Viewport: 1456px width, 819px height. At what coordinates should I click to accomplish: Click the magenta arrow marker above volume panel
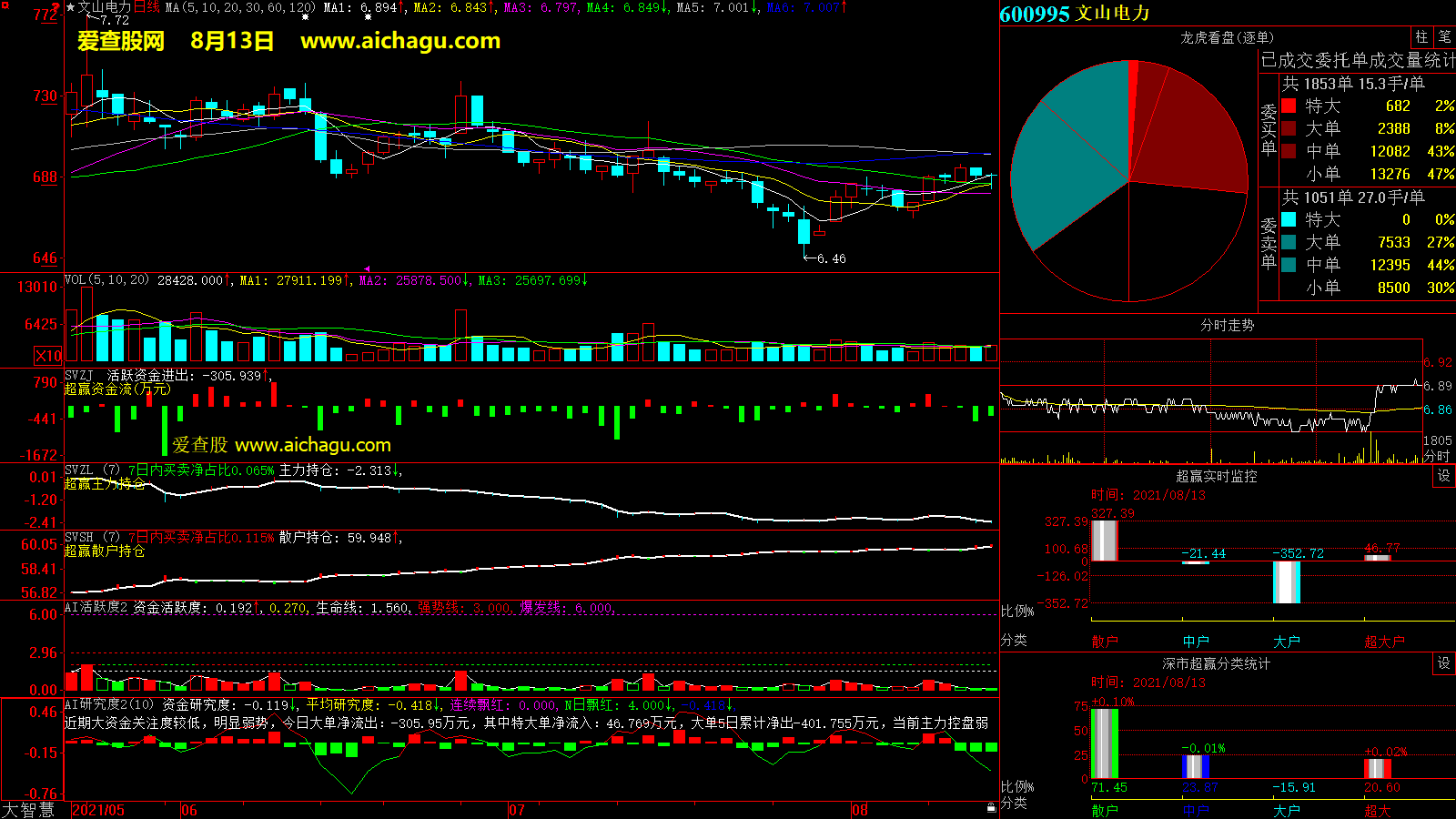(x=367, y=268)
